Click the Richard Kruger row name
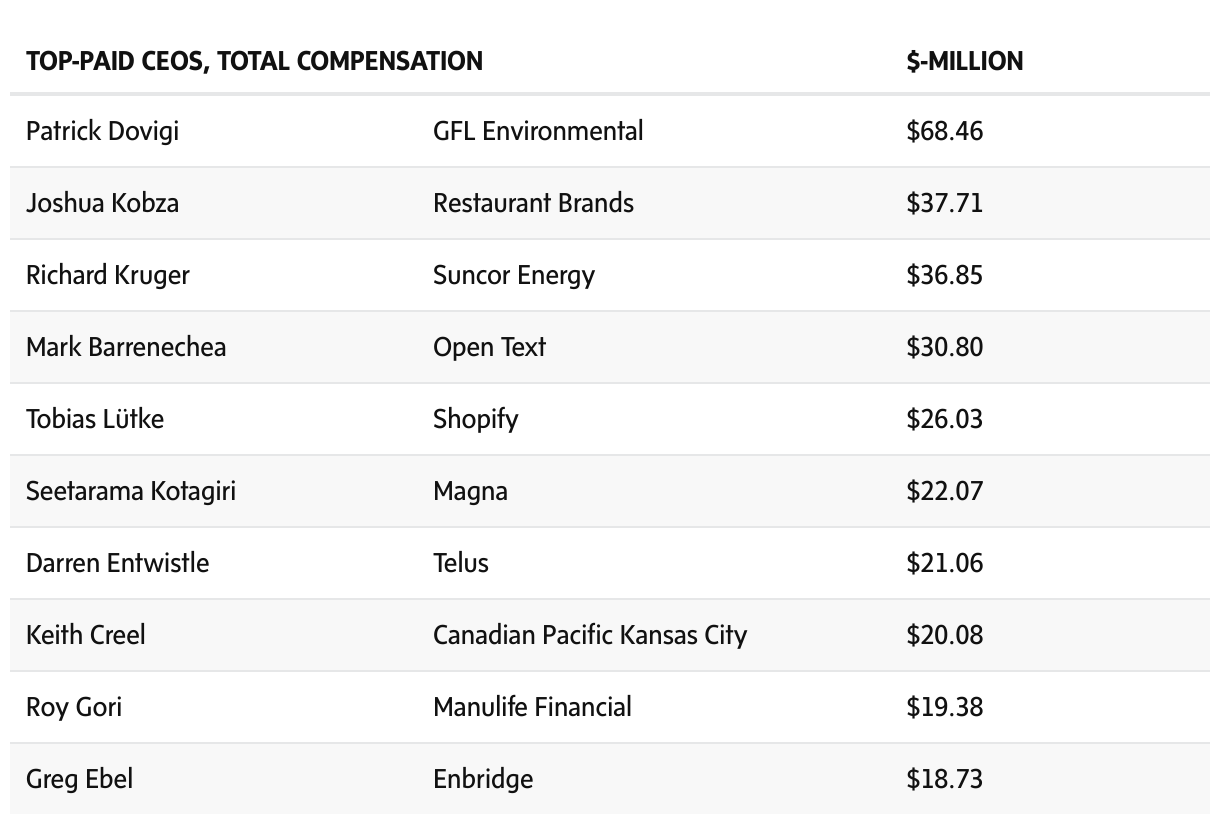Viewport: 1220px width, 824px height. click(x=108, y=275)
